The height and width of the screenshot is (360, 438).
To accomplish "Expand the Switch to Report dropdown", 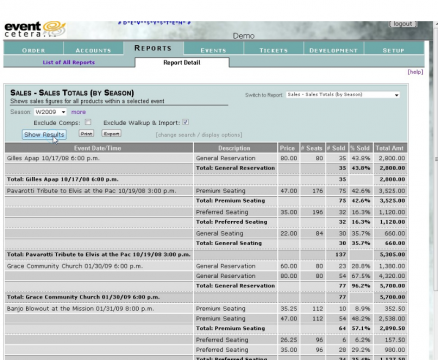I will pos(343,95).
